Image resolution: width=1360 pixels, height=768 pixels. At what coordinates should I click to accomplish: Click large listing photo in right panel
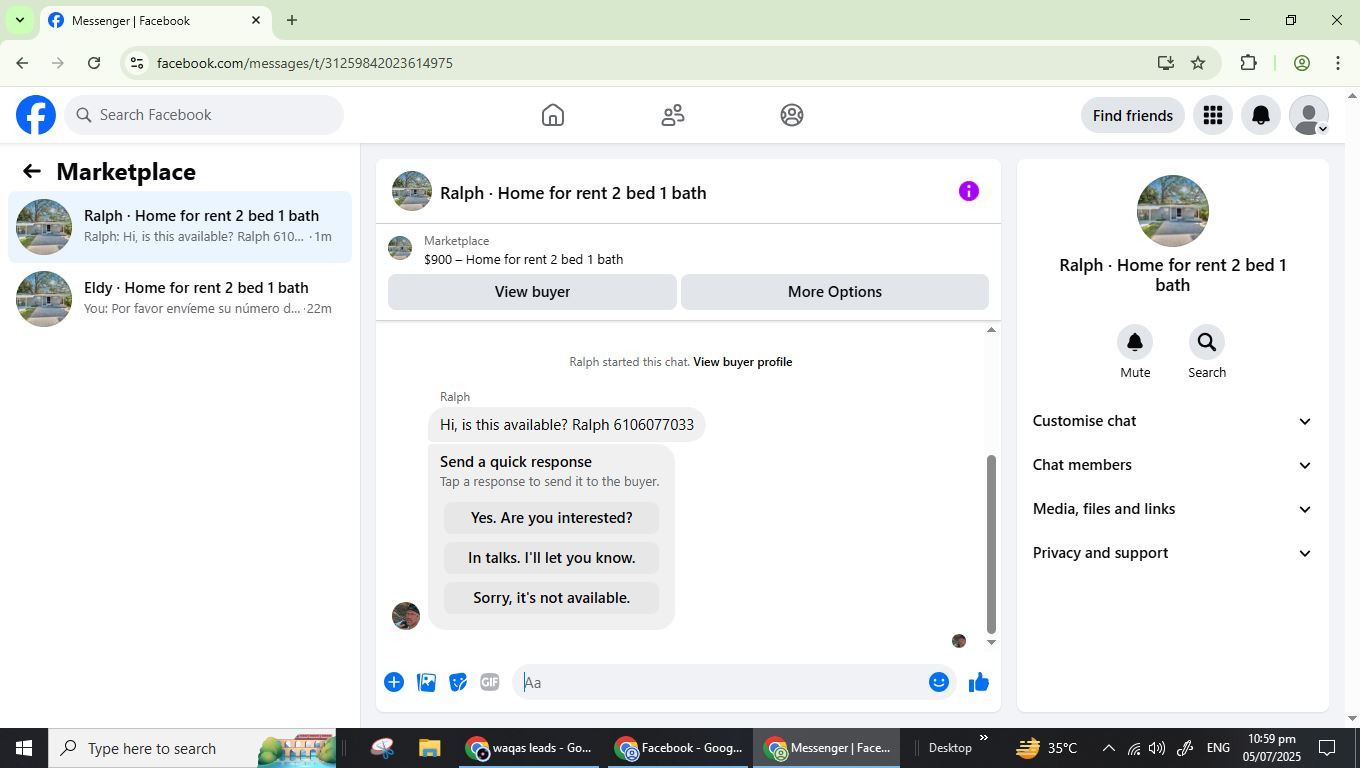coord(1173,211)
